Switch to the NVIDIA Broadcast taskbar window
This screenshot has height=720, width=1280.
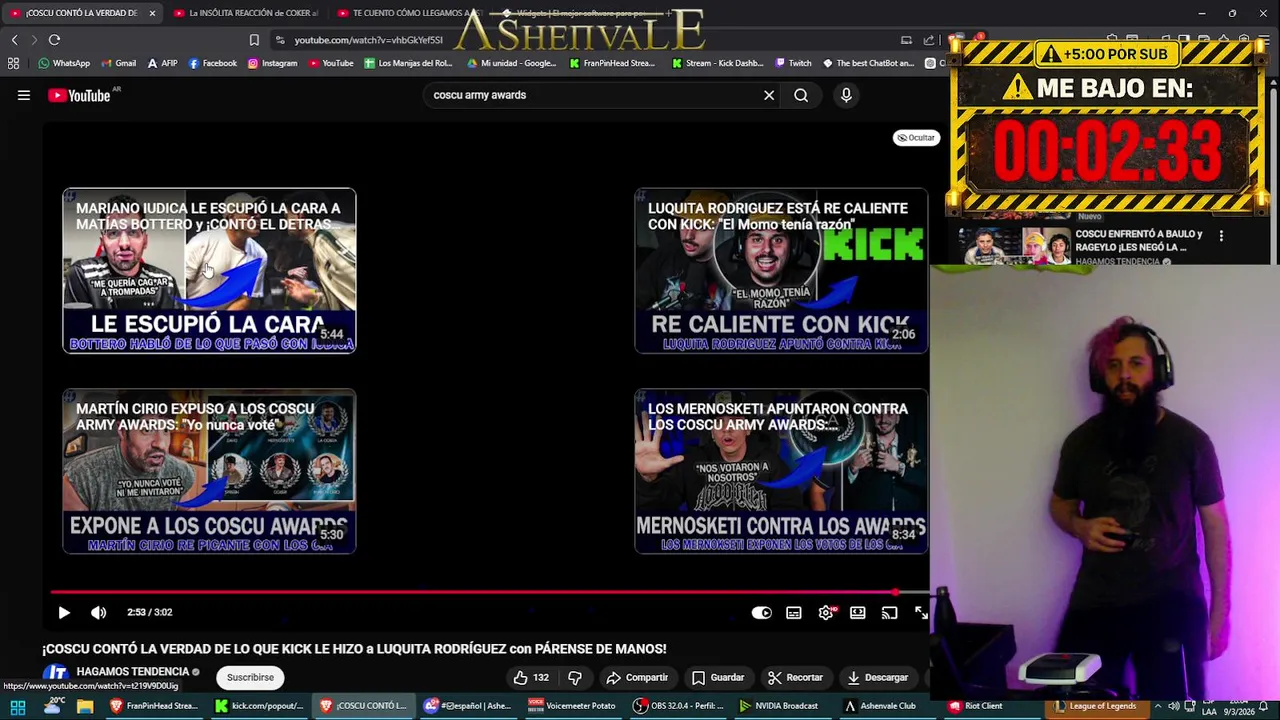[783, 706]
